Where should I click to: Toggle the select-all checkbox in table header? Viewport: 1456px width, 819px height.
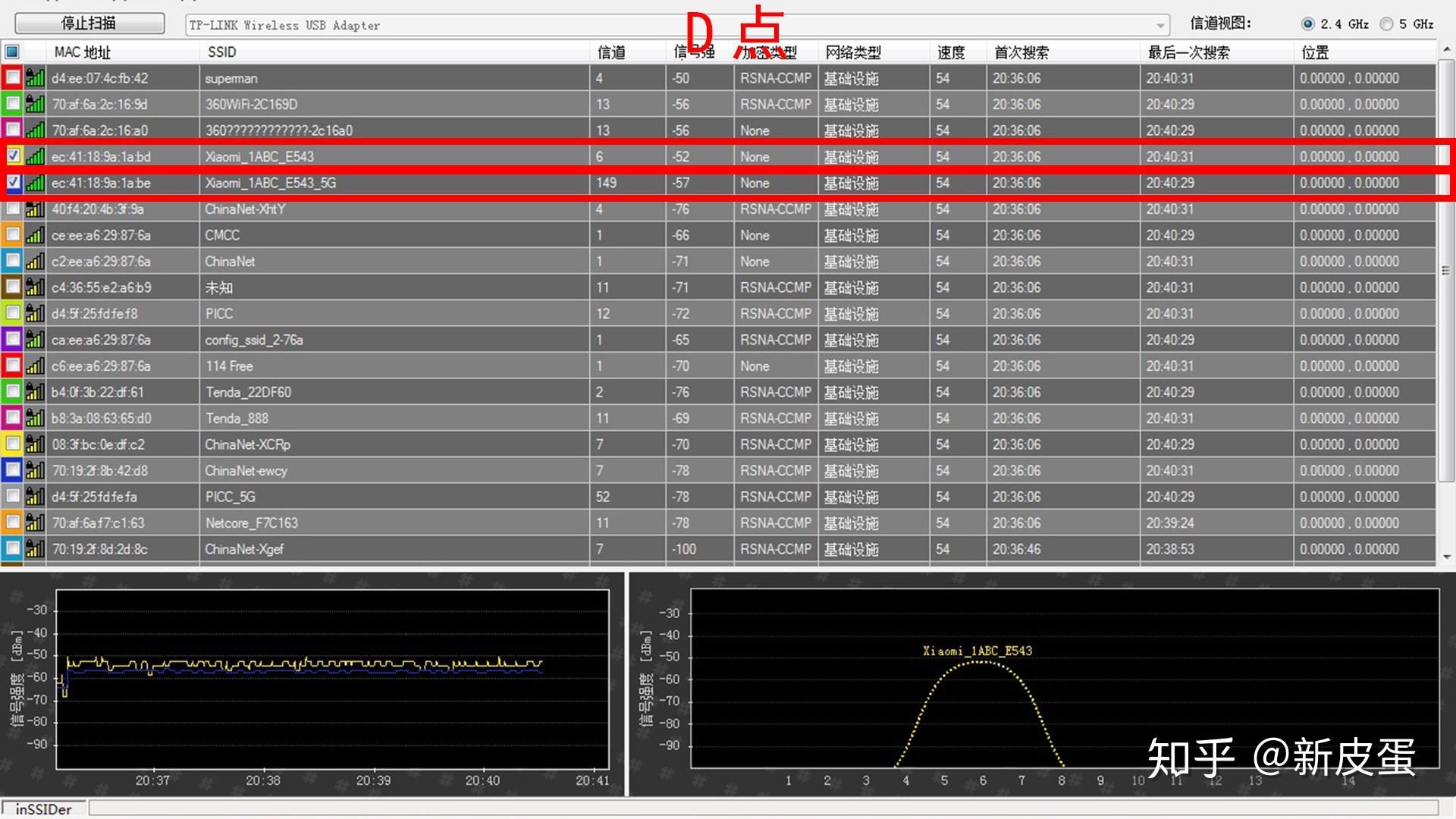[x=12, y=52]
